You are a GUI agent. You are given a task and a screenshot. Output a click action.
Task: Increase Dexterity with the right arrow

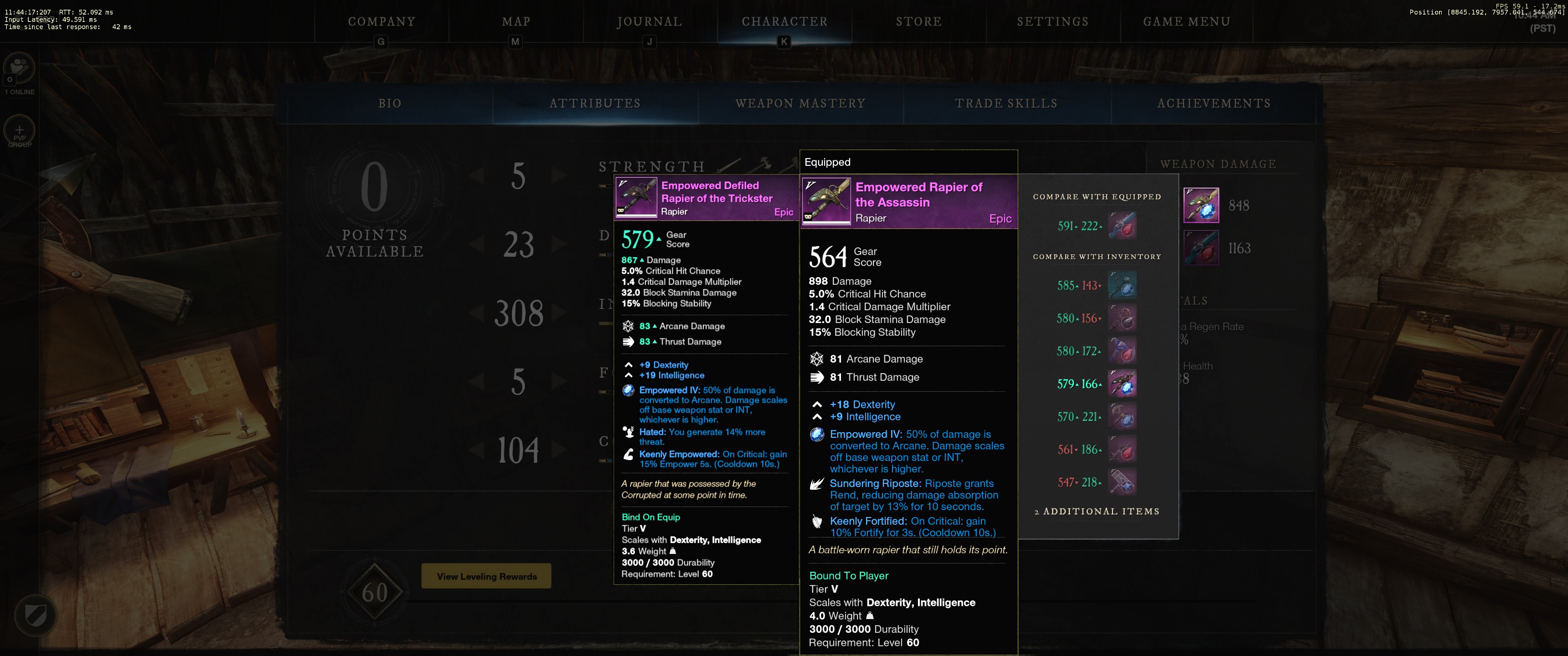tap(559, 244)
